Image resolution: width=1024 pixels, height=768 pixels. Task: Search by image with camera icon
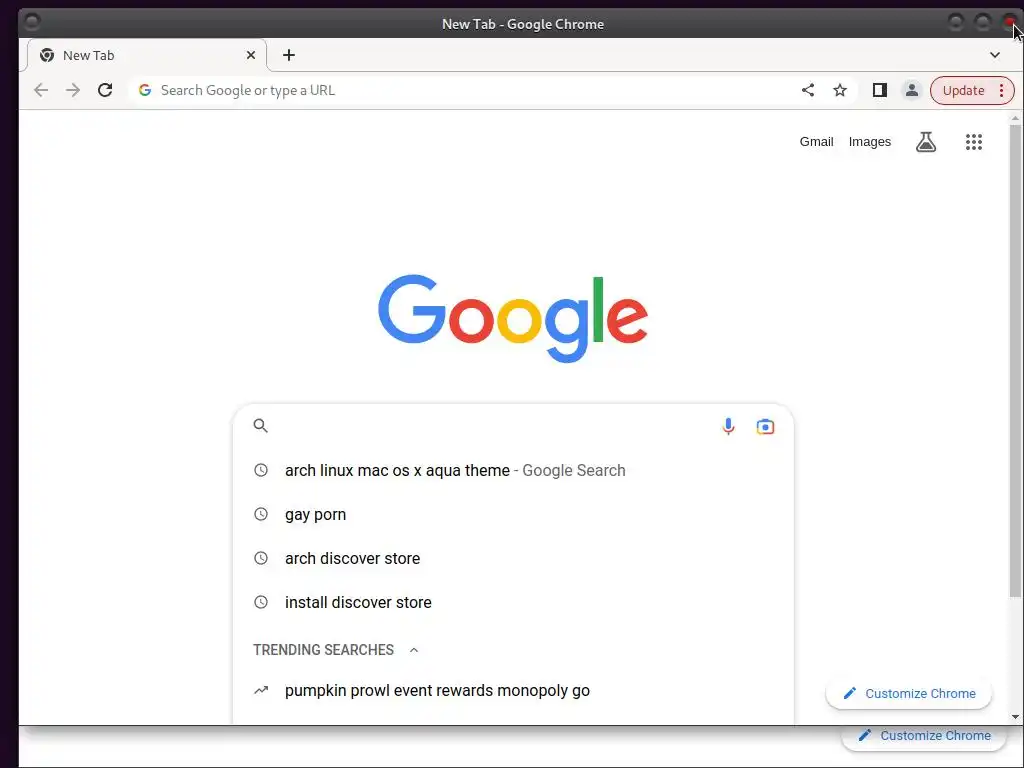pyautogui.click(x=765, y=426)
